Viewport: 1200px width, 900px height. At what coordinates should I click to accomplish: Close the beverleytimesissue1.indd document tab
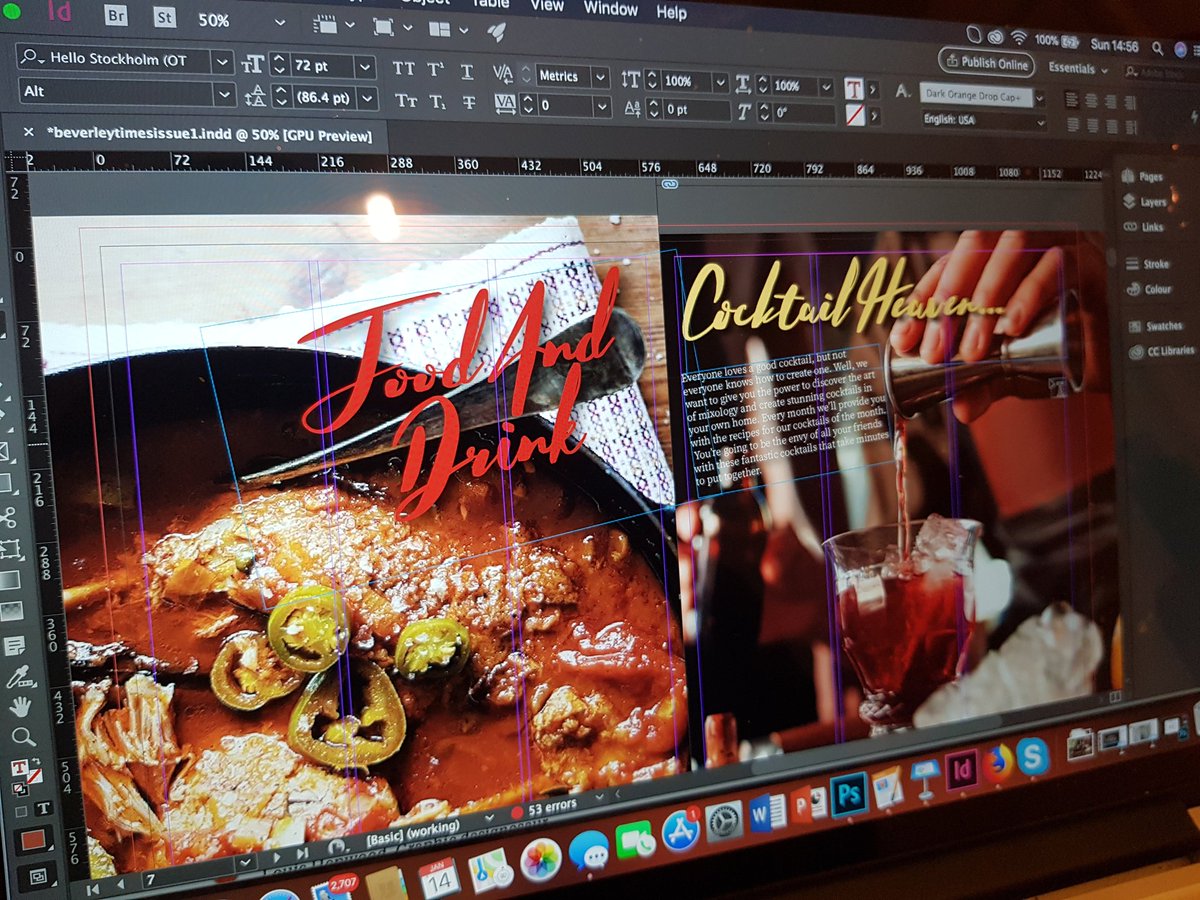(27, 131)
